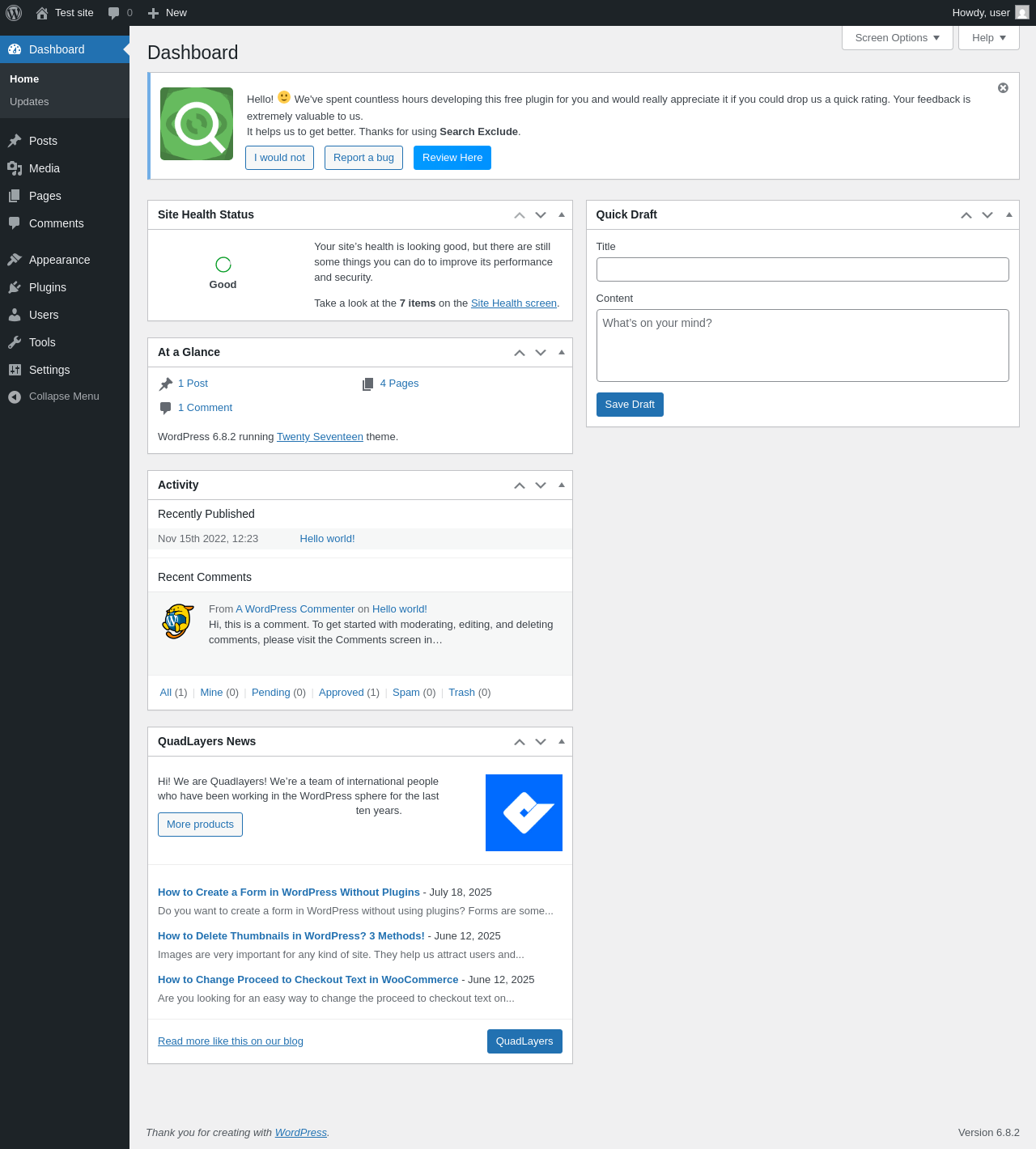Click the 1 Comment link

point(205,408)
